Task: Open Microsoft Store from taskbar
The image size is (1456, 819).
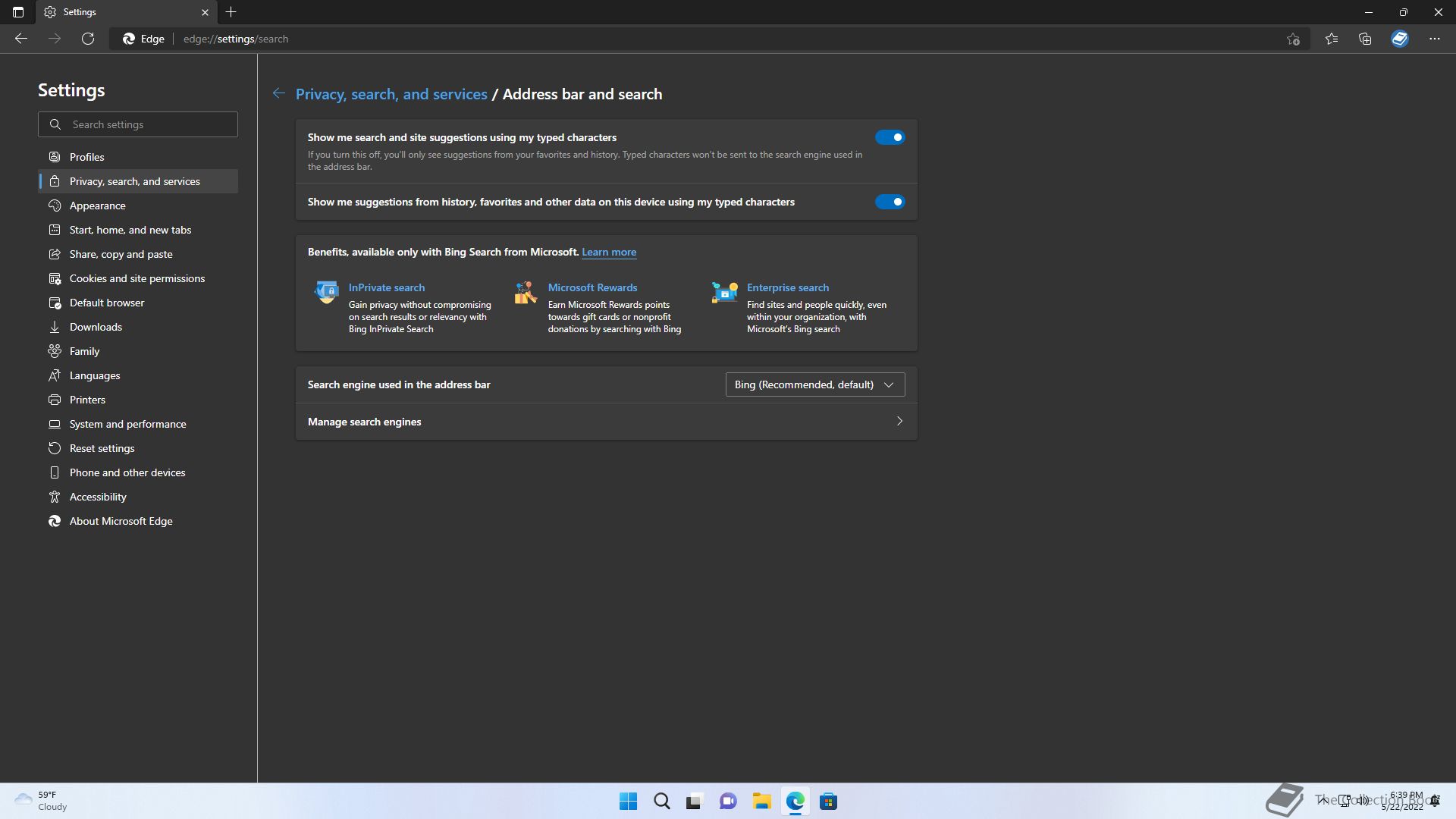Action: 828,802
